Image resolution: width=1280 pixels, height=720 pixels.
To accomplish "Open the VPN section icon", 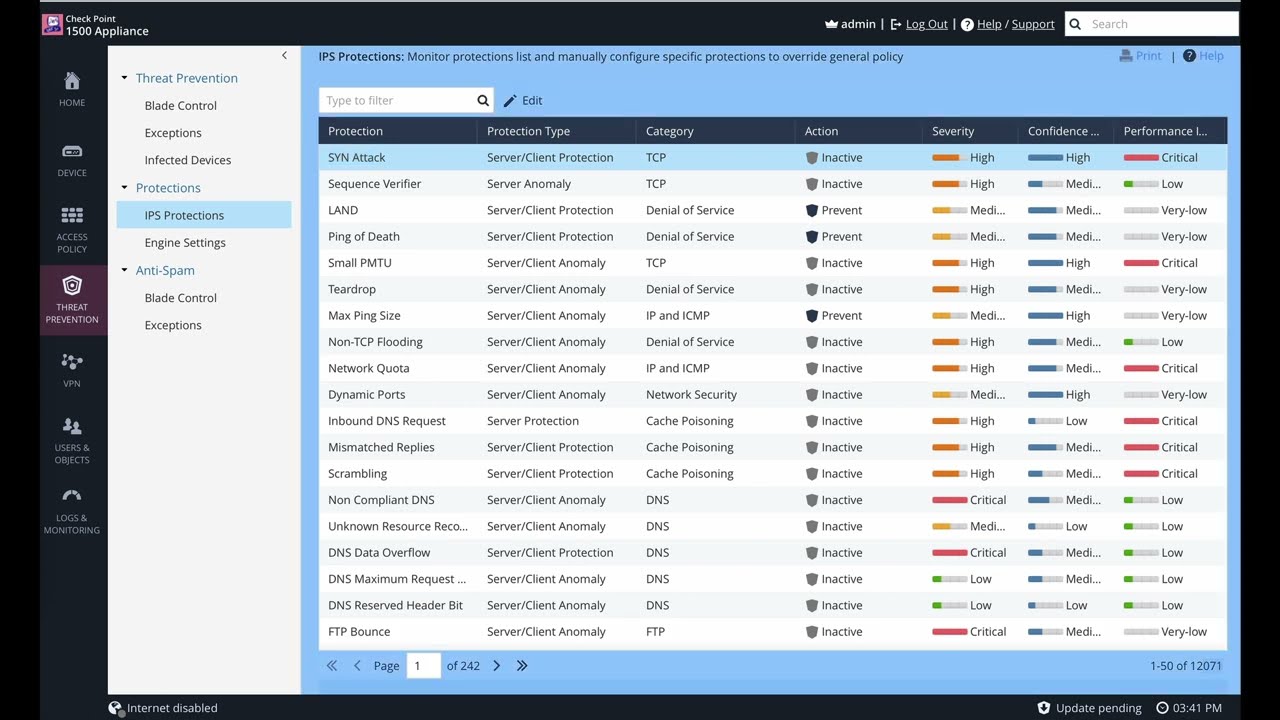I will coord(72,361).
